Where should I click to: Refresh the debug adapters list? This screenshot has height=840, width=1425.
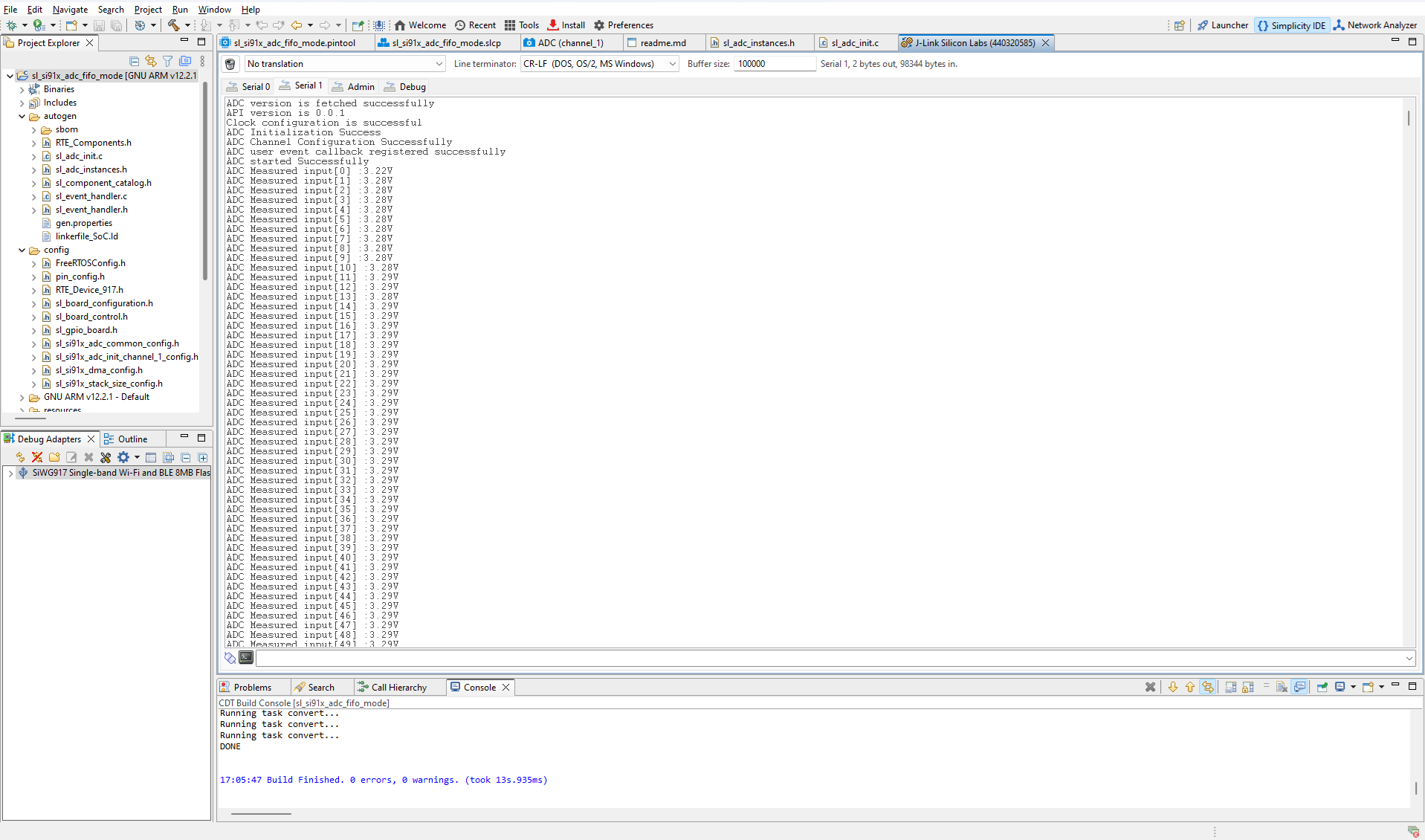(20, 457)
